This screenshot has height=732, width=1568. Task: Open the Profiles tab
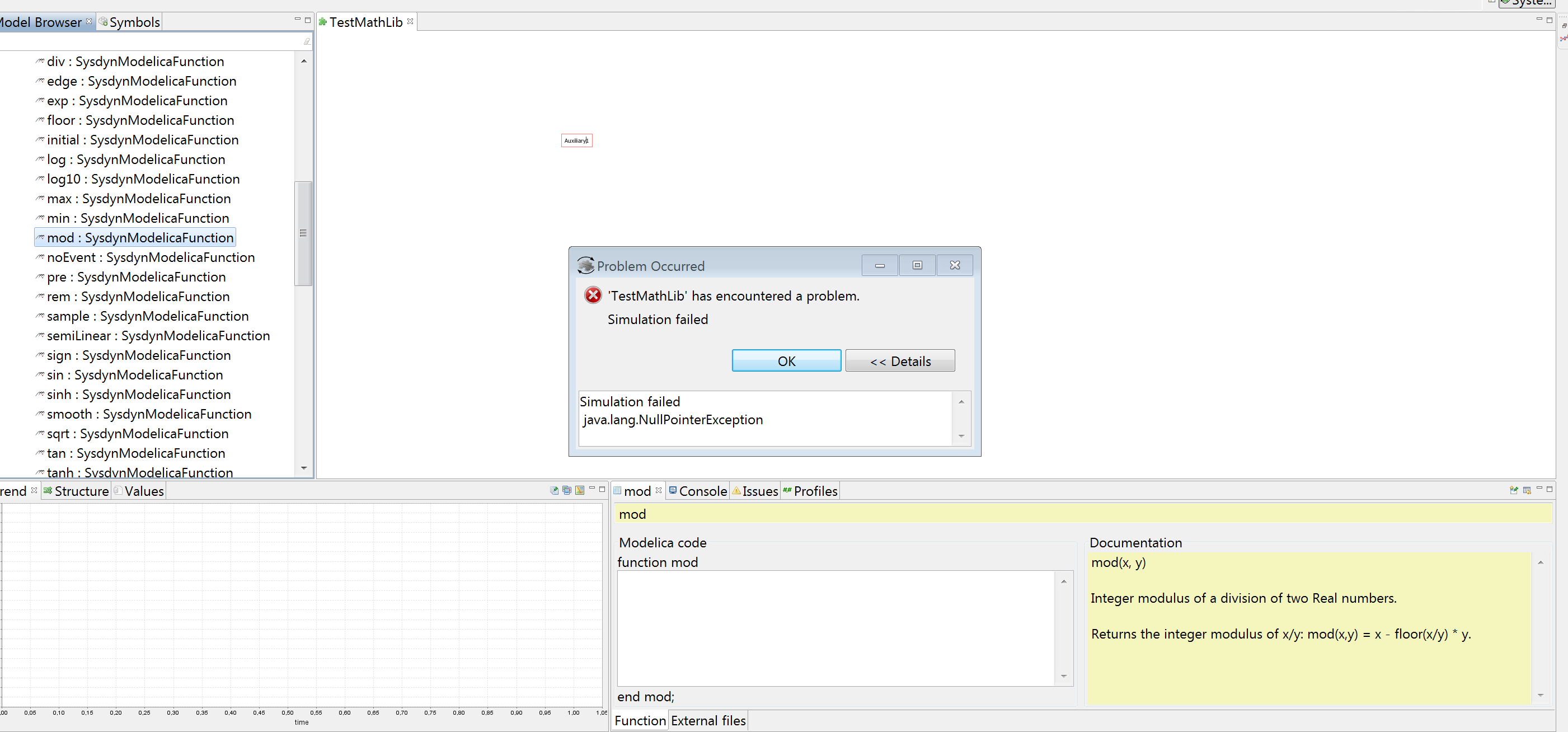point(810,491)
